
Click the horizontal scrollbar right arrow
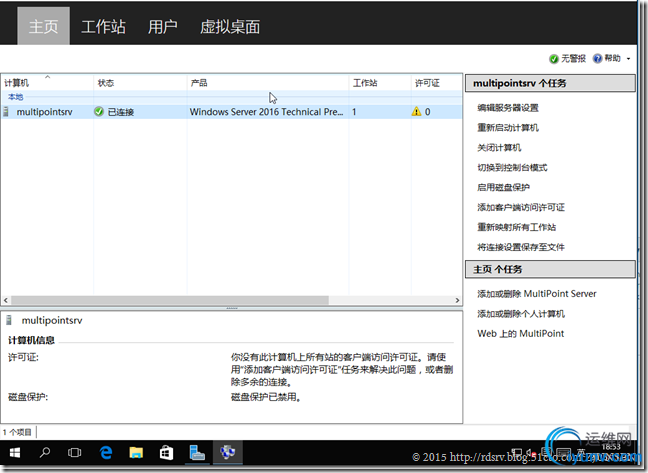point(457,300)
